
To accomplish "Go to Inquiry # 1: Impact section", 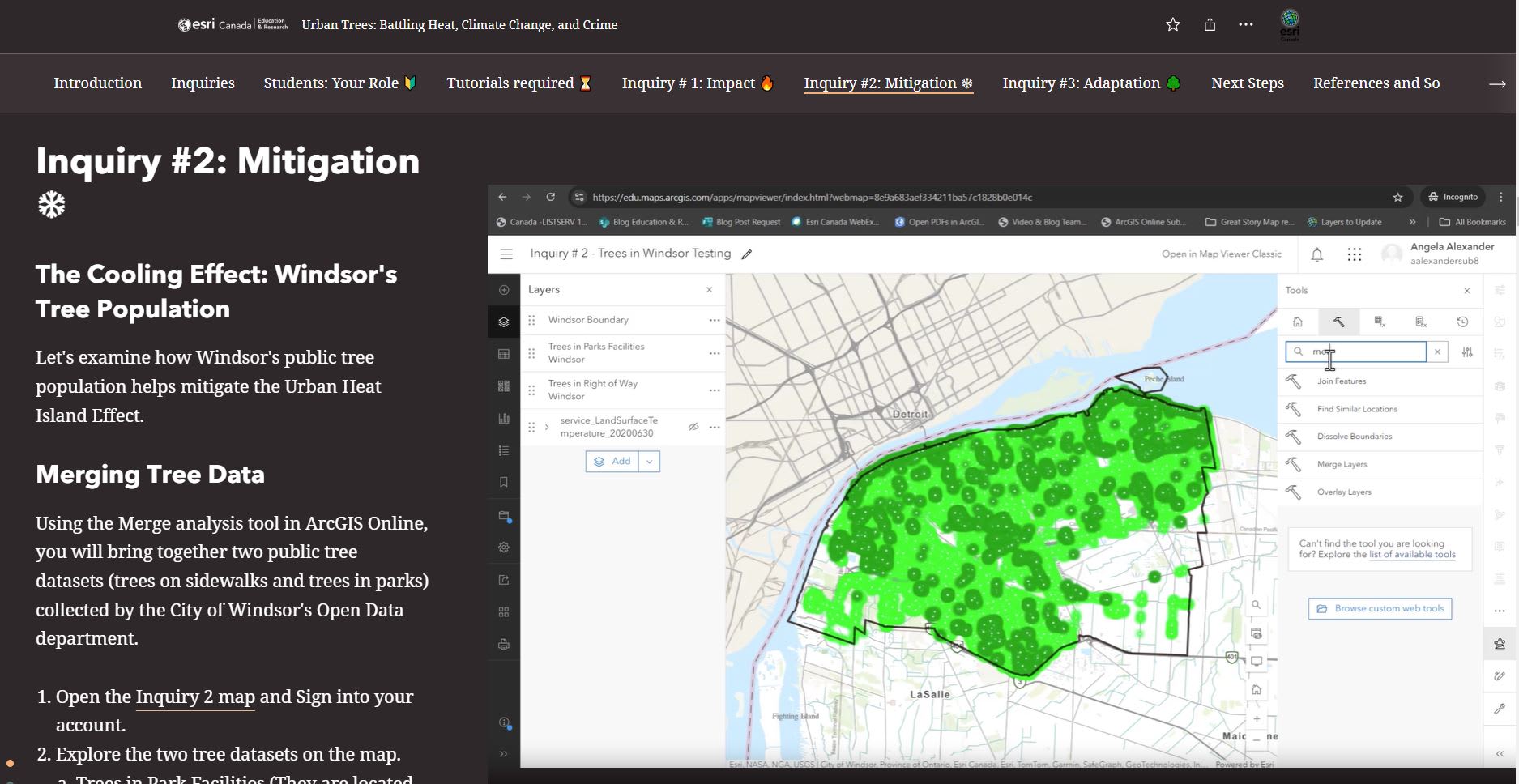I will click(698, 83).
